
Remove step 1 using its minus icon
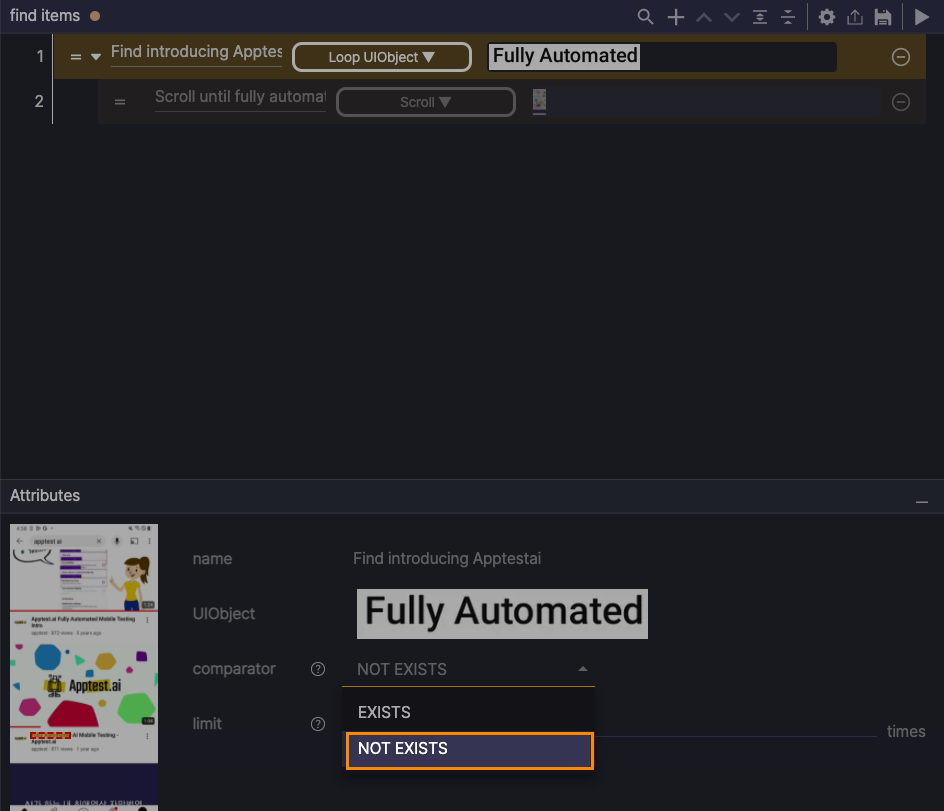pyautogui.click(x=901, y=57)
